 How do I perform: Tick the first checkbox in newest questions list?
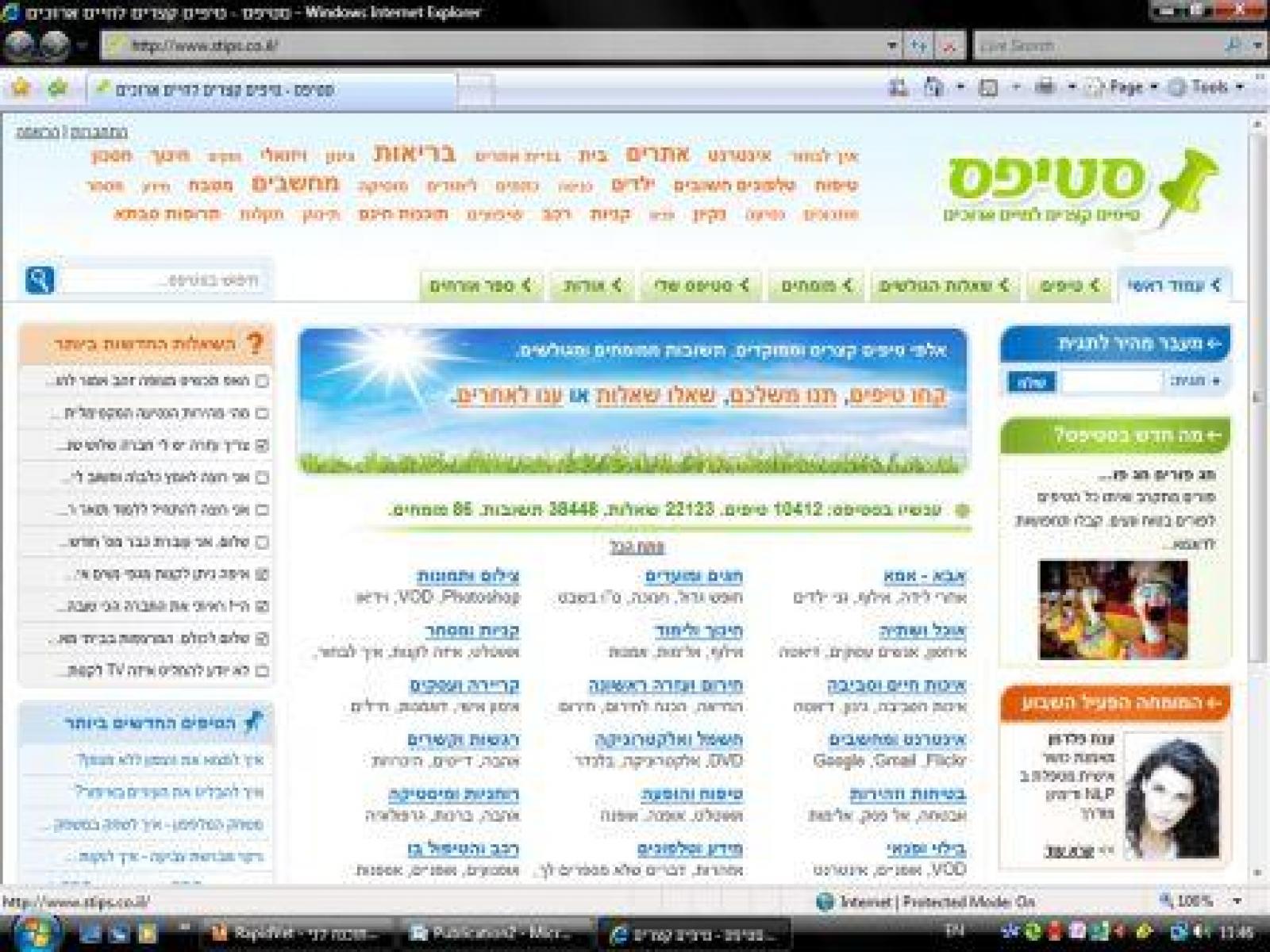(x=262, y=382)
